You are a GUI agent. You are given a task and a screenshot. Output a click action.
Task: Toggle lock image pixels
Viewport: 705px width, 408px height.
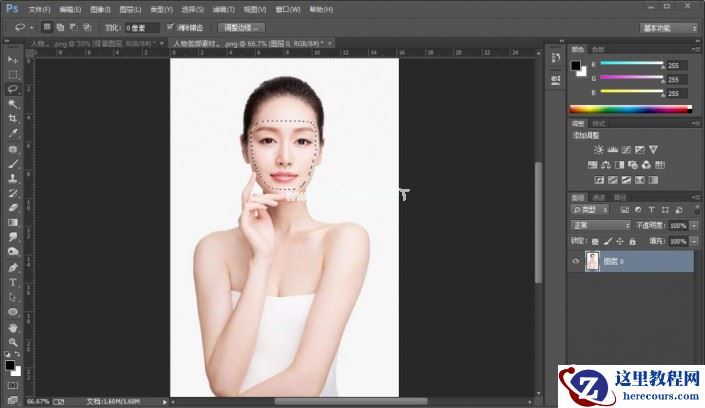coord(607,242)
